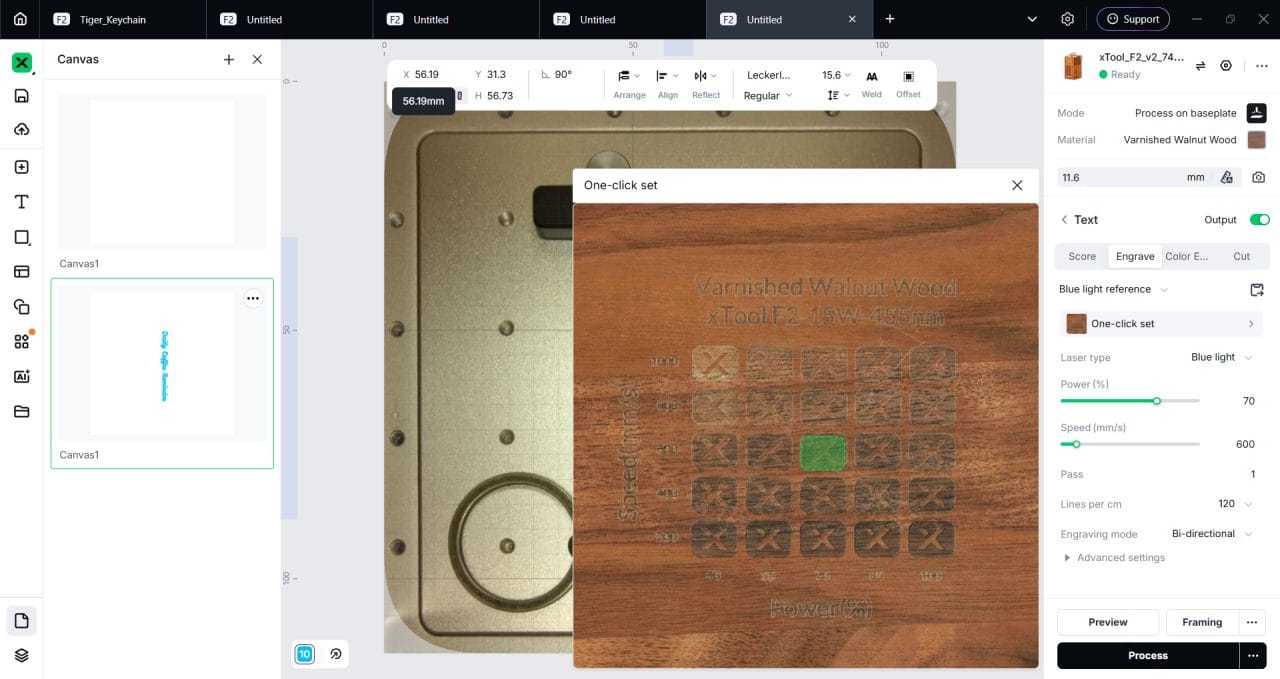Click the camera refresh icon
Screen dimensions: 1280x679
(1258, 177)
